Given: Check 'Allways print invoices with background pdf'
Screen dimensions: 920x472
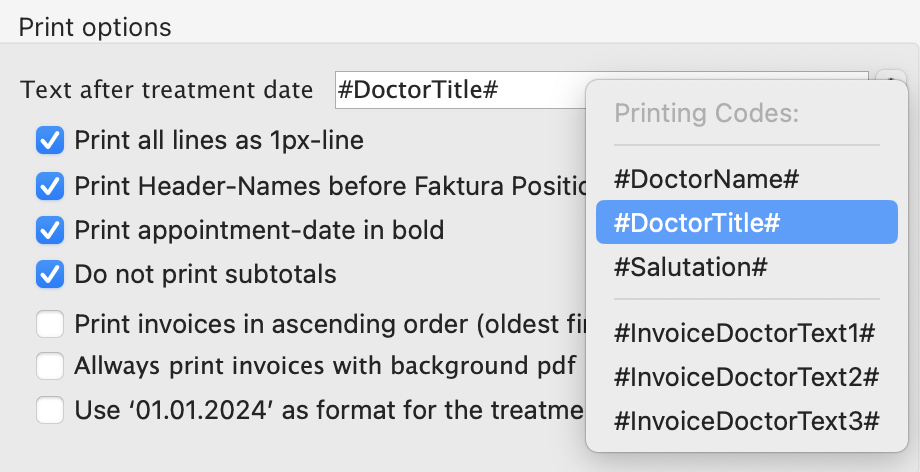Looking at the screenshot, I should tap(49, 367).
